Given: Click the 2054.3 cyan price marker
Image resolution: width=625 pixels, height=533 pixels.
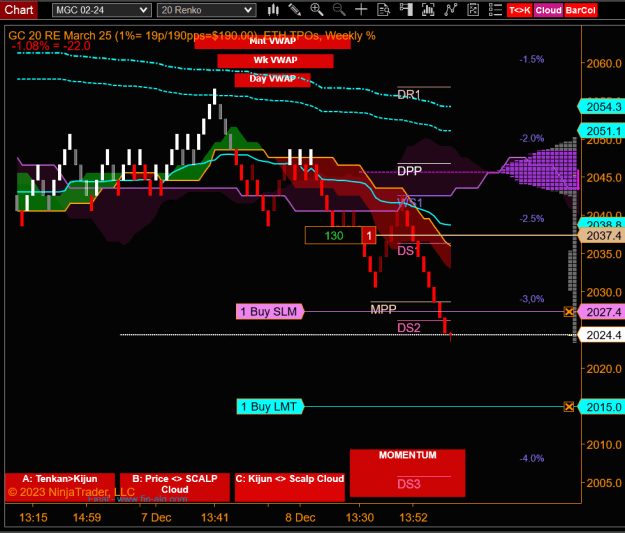Looking at the screenshot, I should [601, 107].
